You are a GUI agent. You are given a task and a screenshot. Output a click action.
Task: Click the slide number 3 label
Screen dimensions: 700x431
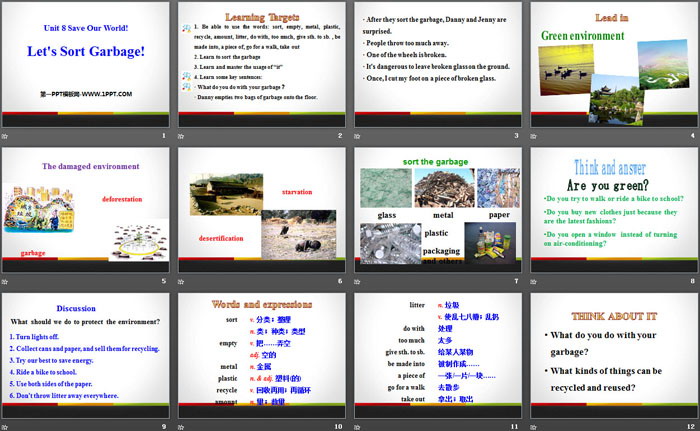pos(516,135)
